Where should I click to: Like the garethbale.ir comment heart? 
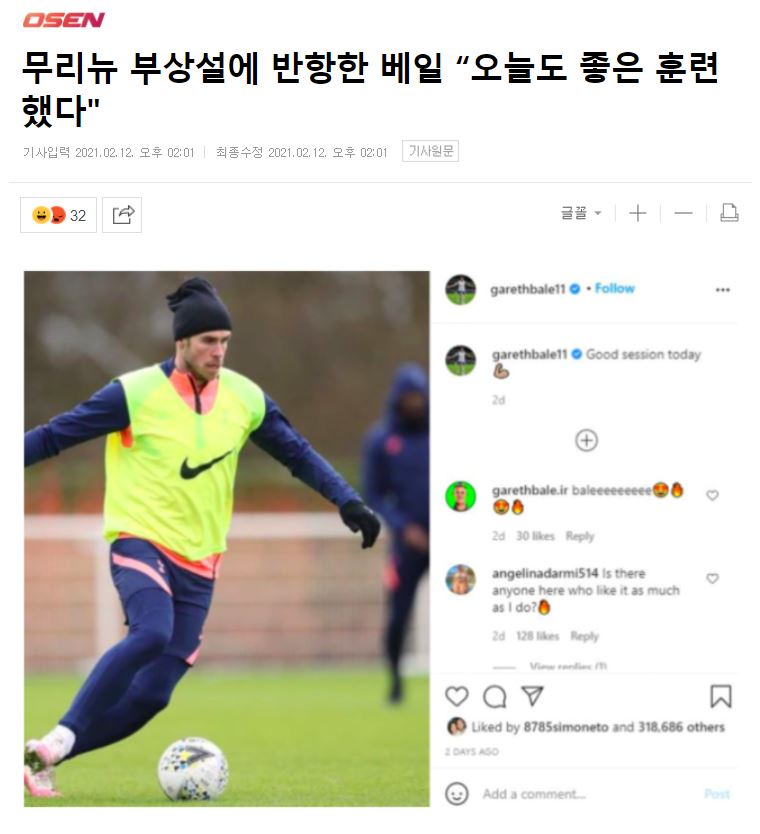pos(712,495)
